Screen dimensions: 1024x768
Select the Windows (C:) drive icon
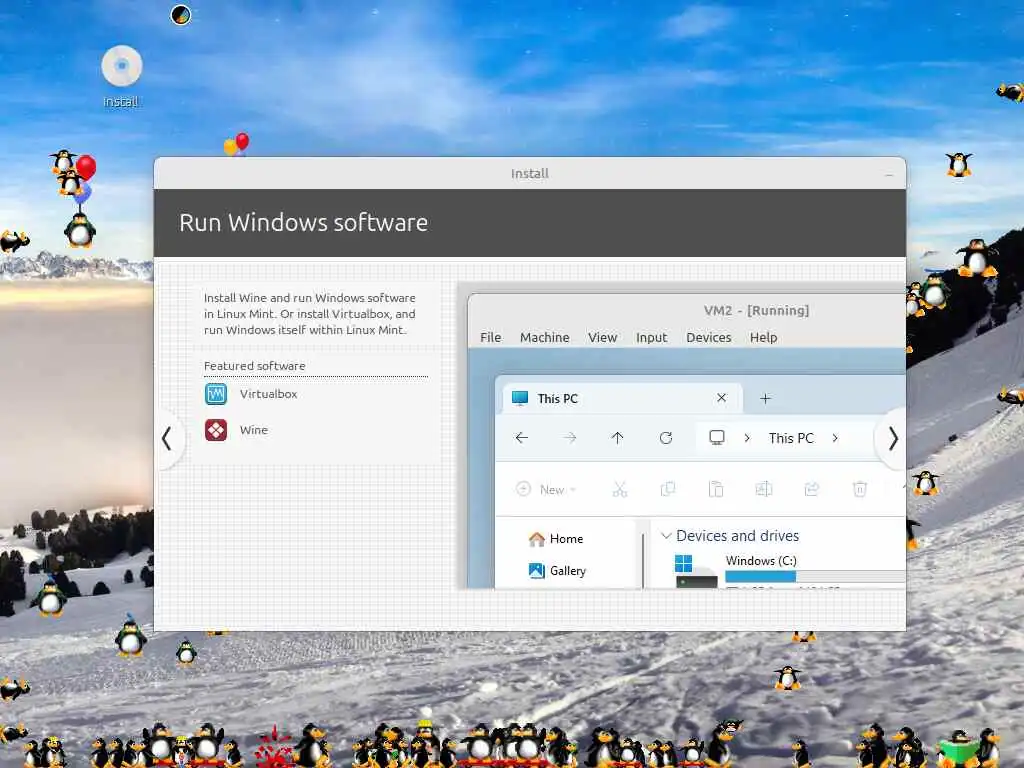696,571
